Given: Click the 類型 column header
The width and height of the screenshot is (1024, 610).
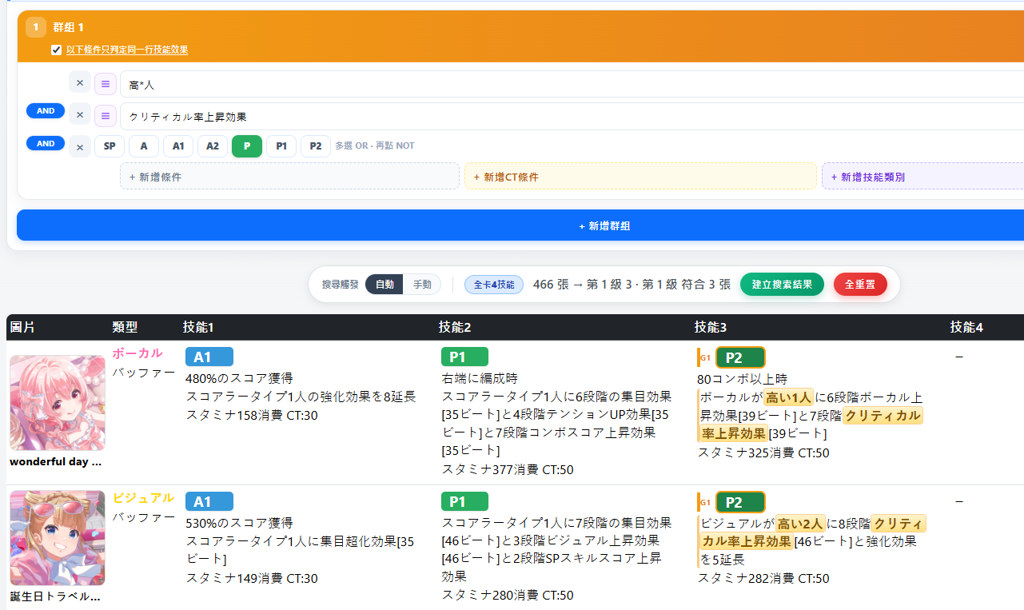Looking at the screenshot, I should coord(125,327).
